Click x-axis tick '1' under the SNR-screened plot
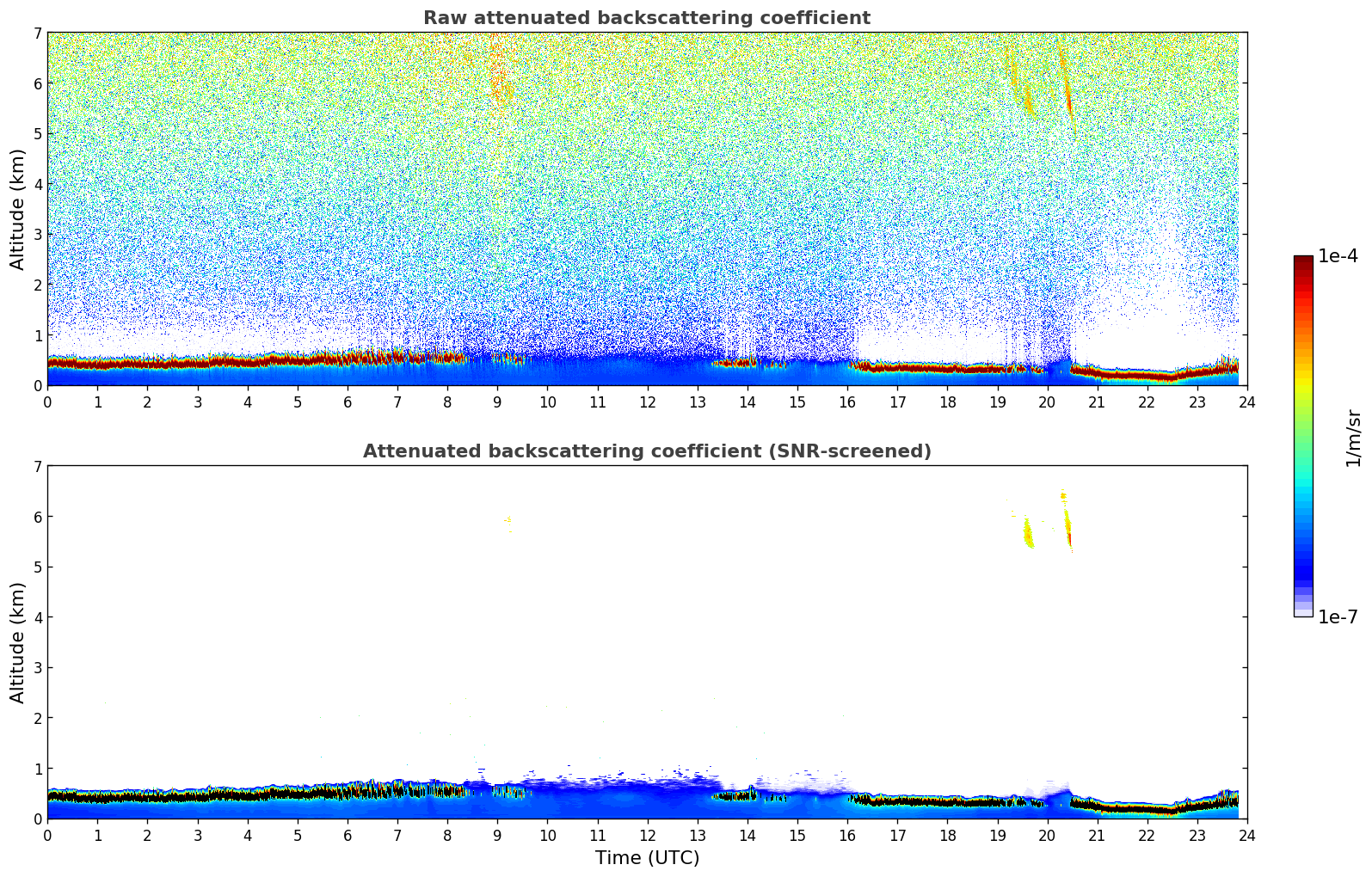1372x877 pixels. tap(97, 835)
